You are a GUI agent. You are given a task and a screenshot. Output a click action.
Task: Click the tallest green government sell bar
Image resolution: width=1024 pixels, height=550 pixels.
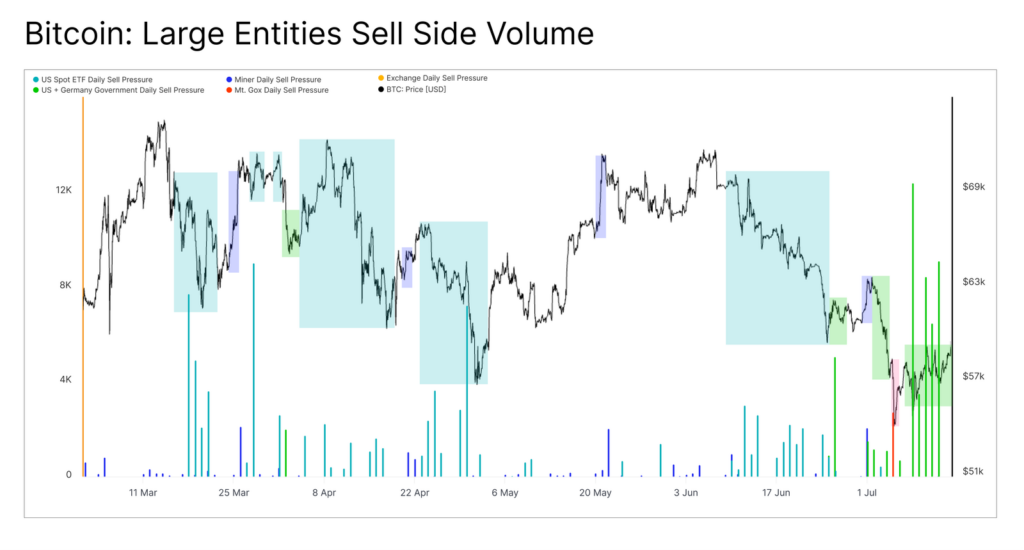point(913,330)
